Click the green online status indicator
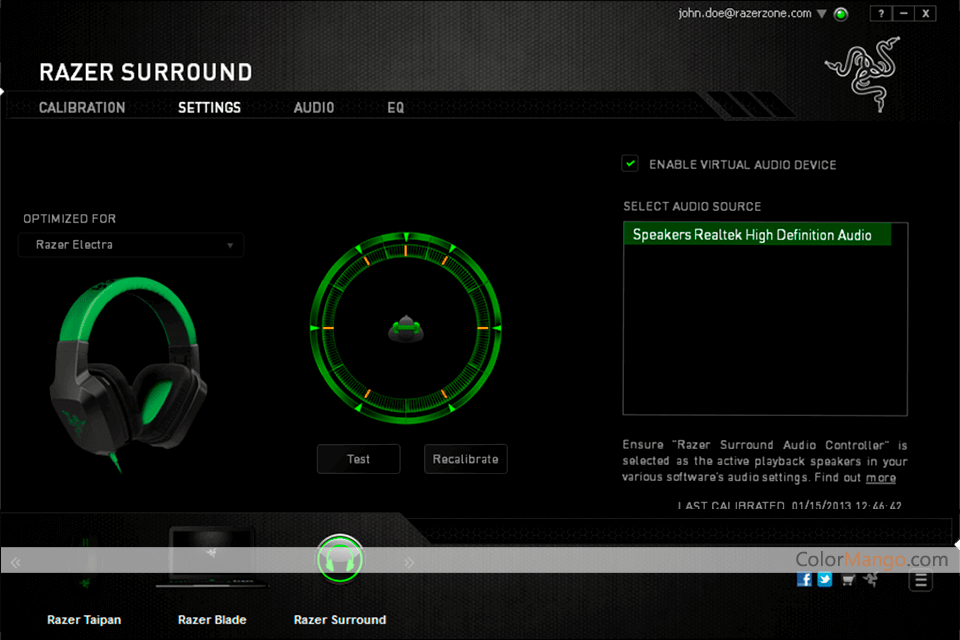This screenshot has width=960, height=640. point(841,14)
